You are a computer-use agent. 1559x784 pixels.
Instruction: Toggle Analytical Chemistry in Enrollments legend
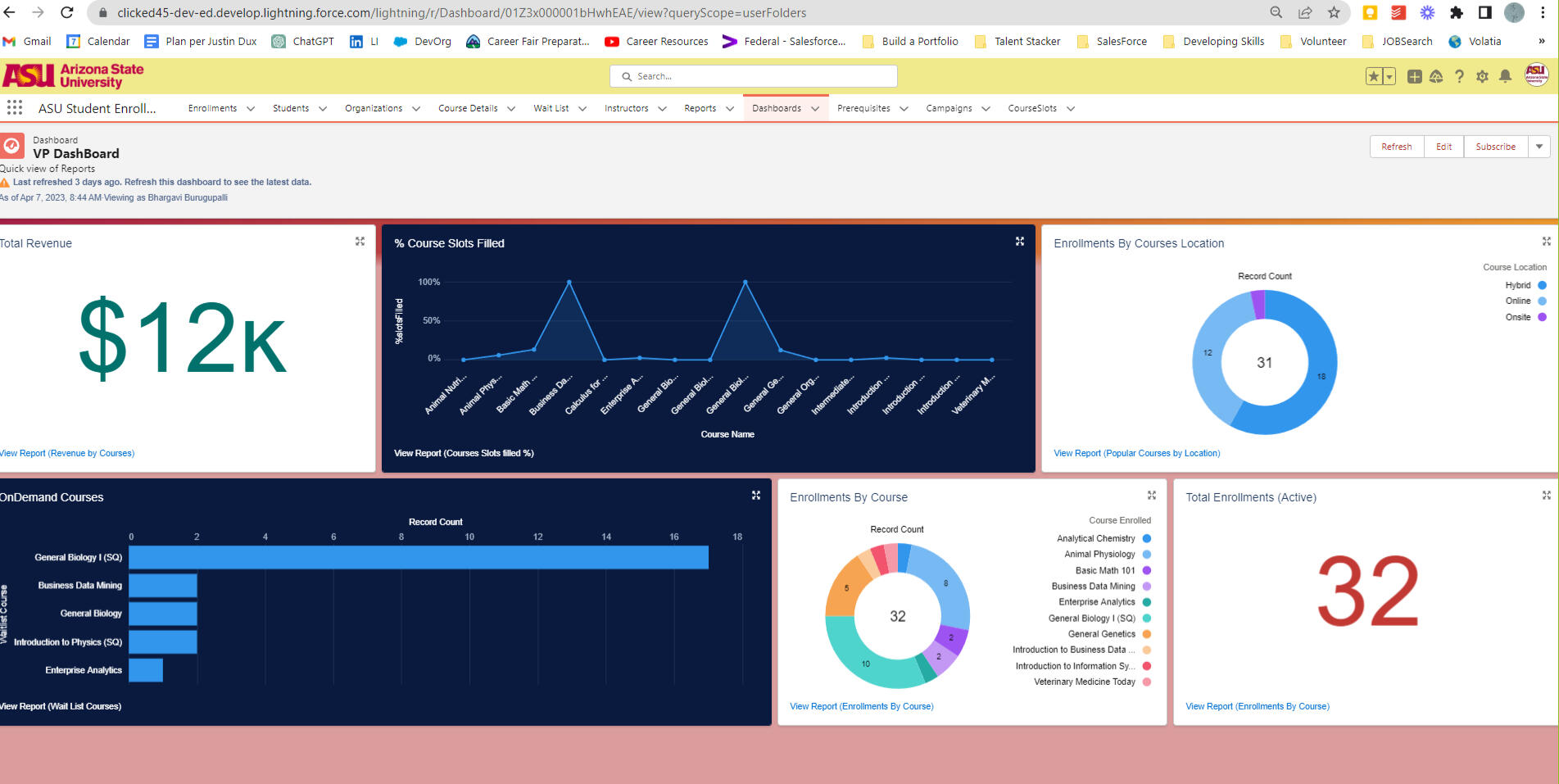1098,538
